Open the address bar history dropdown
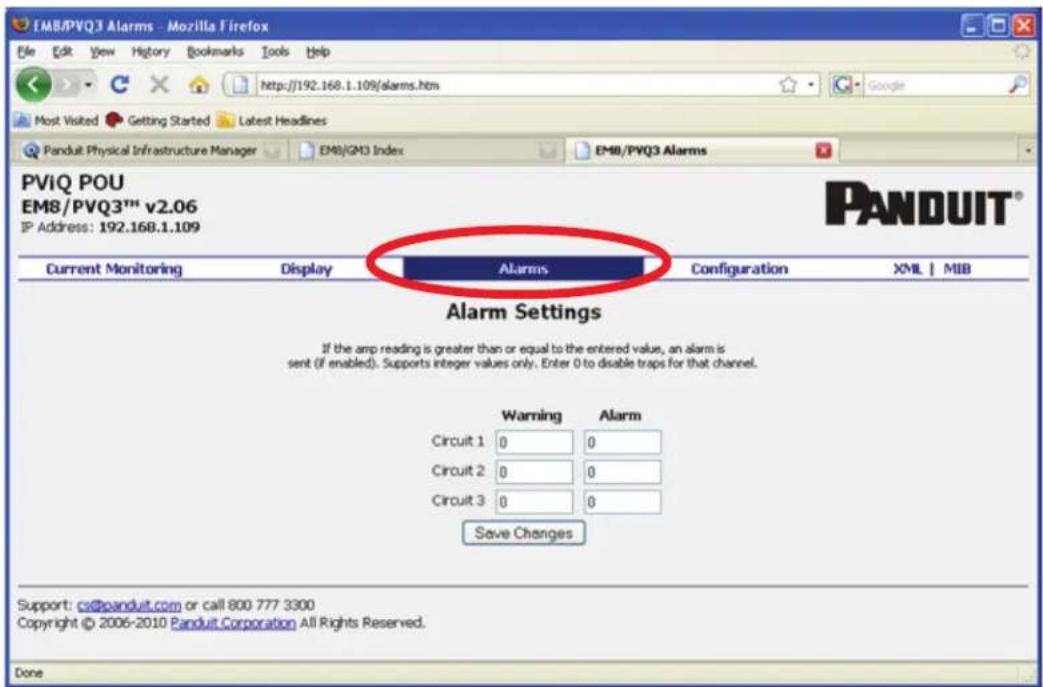The height and width of the screenshot is (687, 1043). (812, 86)
